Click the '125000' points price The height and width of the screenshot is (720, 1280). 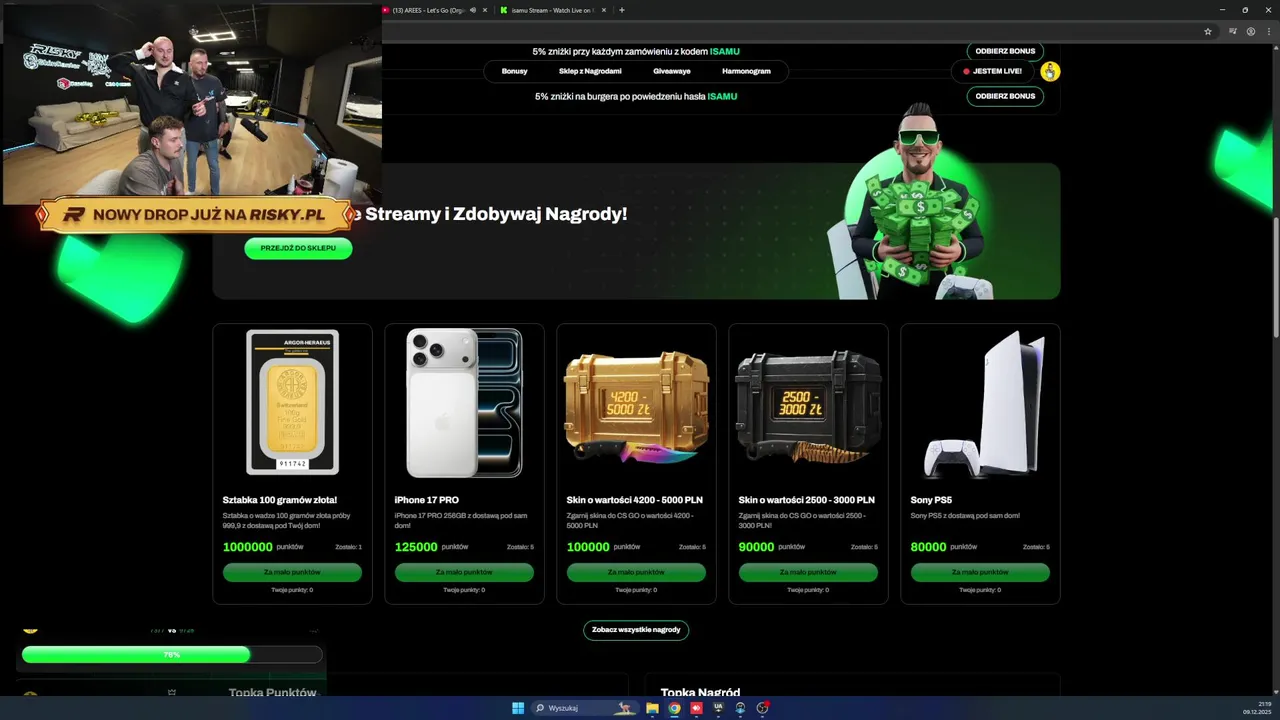pos(416,547)
